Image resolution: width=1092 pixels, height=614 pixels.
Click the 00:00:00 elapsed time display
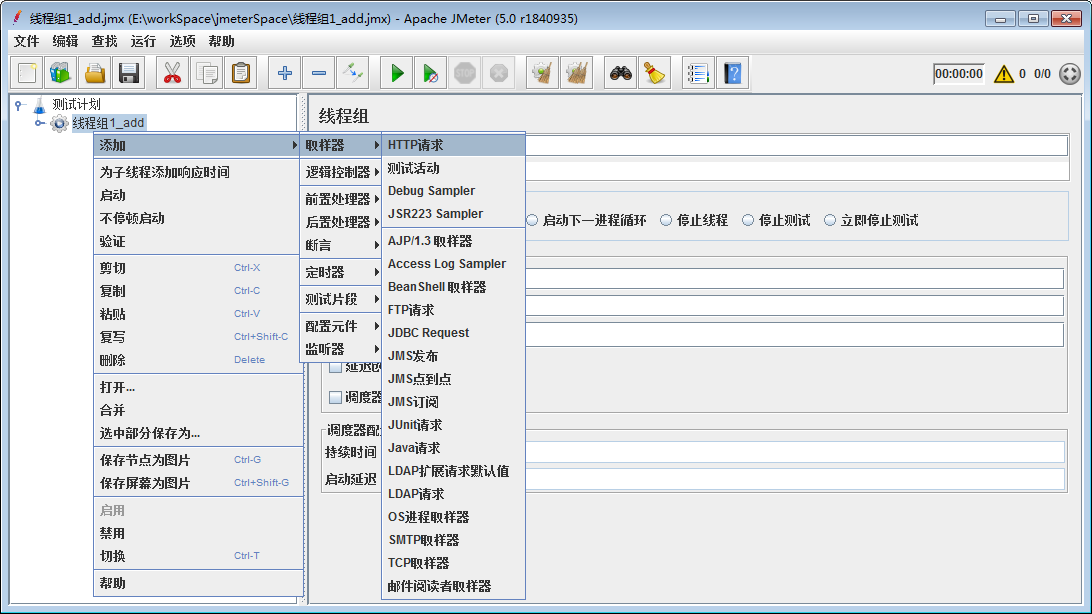click(x=959, y=74)
